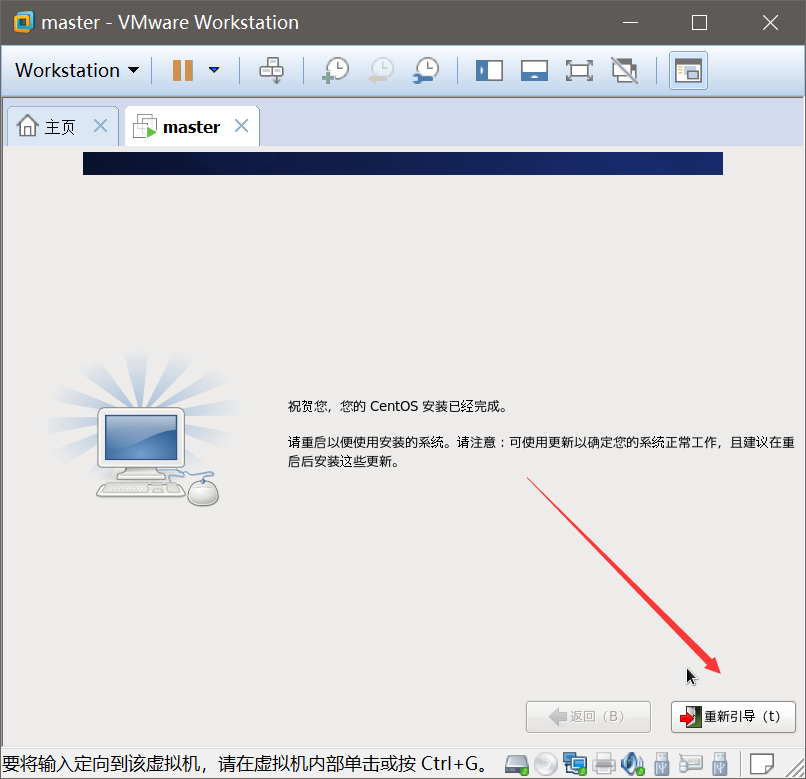806x779 pixels.
Task: Close the 主页 tab
Action: coord(101,126)
